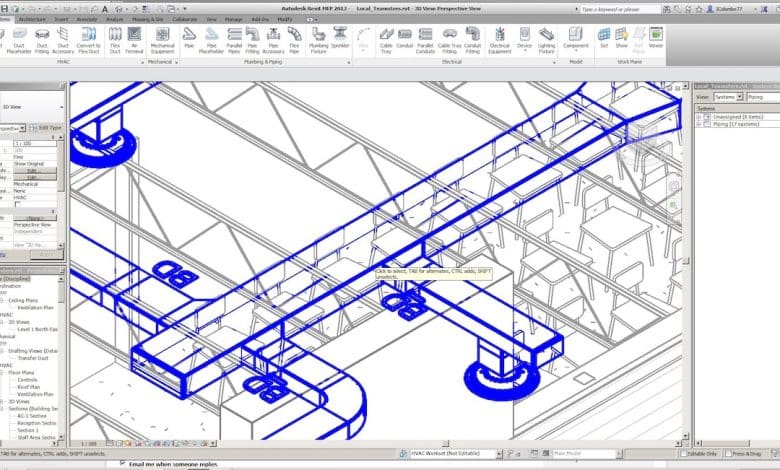Click the Edit Type button

click(46, 128)
